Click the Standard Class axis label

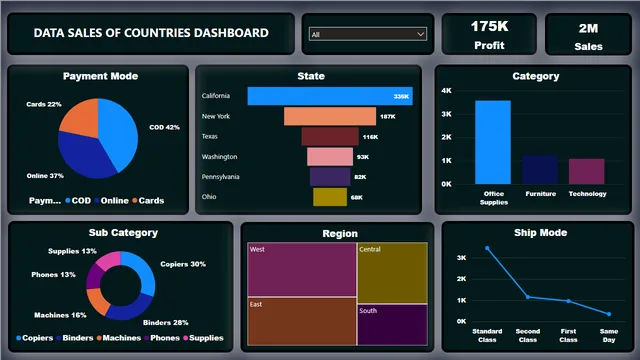tap(487, 336)
